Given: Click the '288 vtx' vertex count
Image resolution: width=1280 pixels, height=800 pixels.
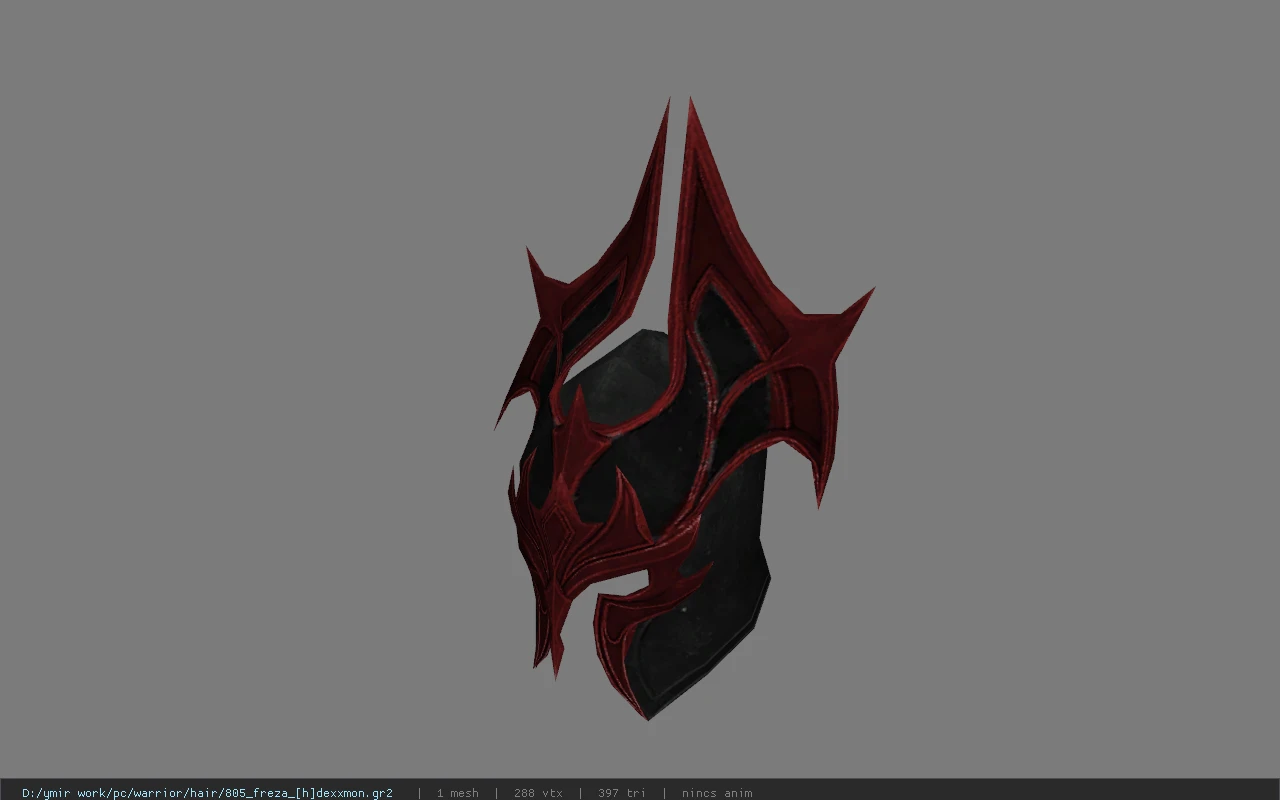Looking at the screenshot, I should click(x=538, y=793).
